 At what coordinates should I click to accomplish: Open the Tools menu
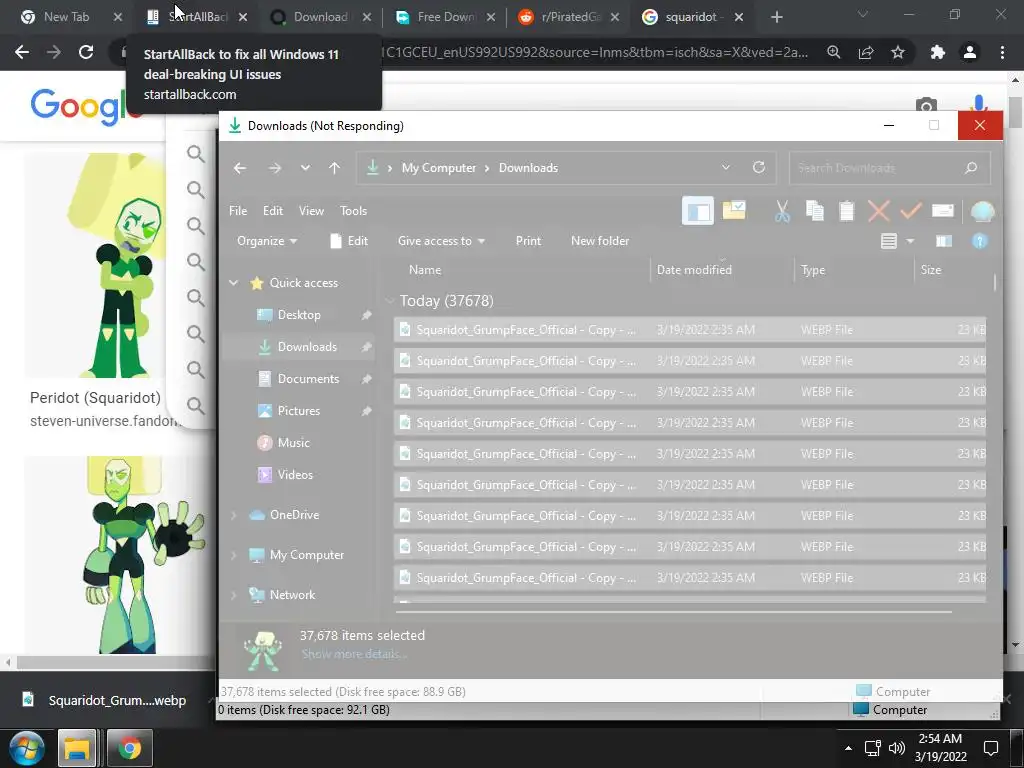[x=353, y=211]
